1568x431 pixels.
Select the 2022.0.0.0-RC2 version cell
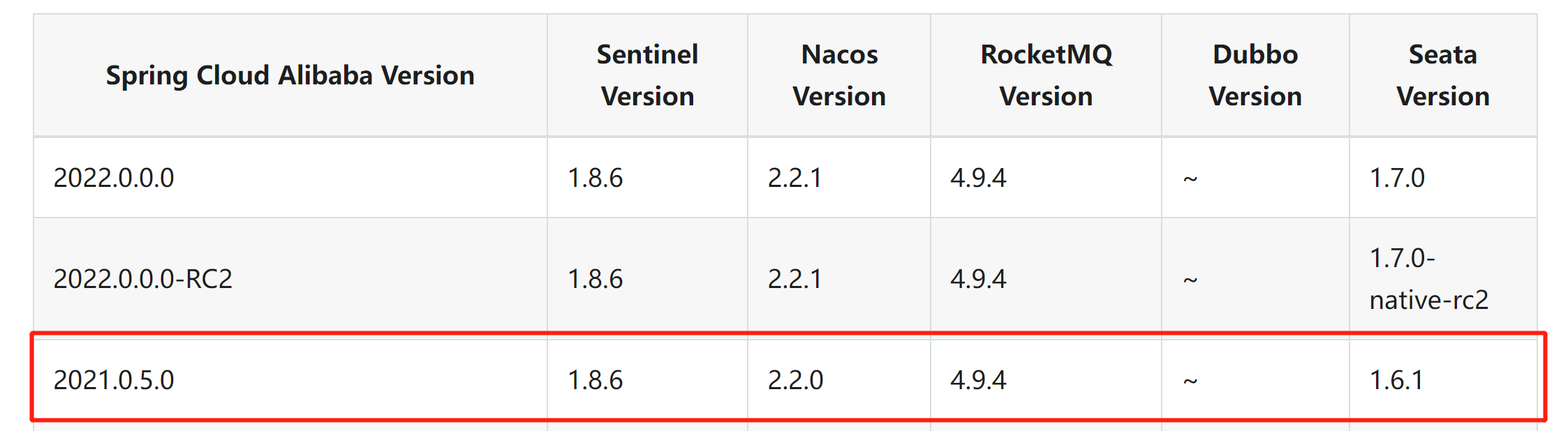click(143, 279)
